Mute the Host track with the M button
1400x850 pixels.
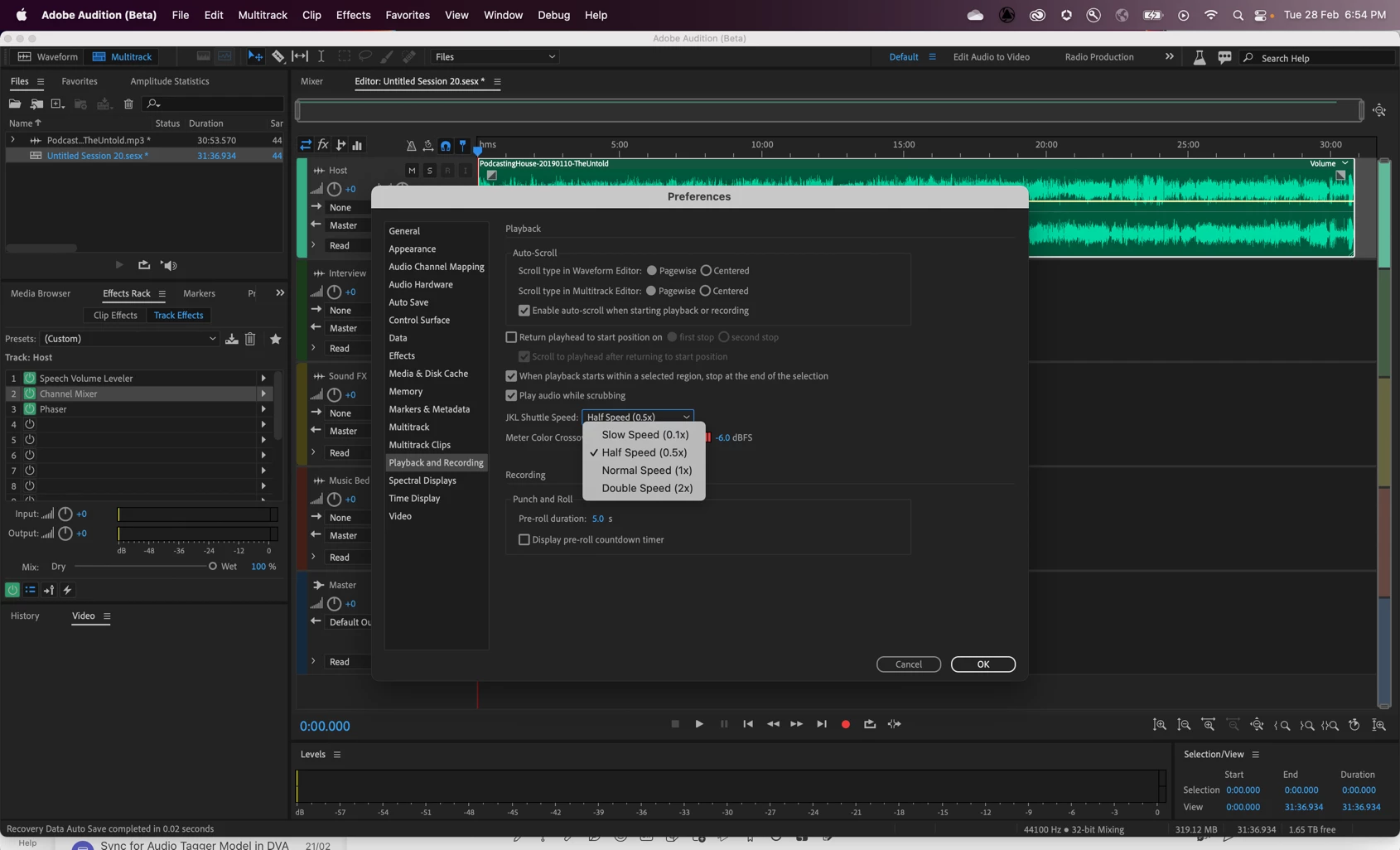(412, 171)
